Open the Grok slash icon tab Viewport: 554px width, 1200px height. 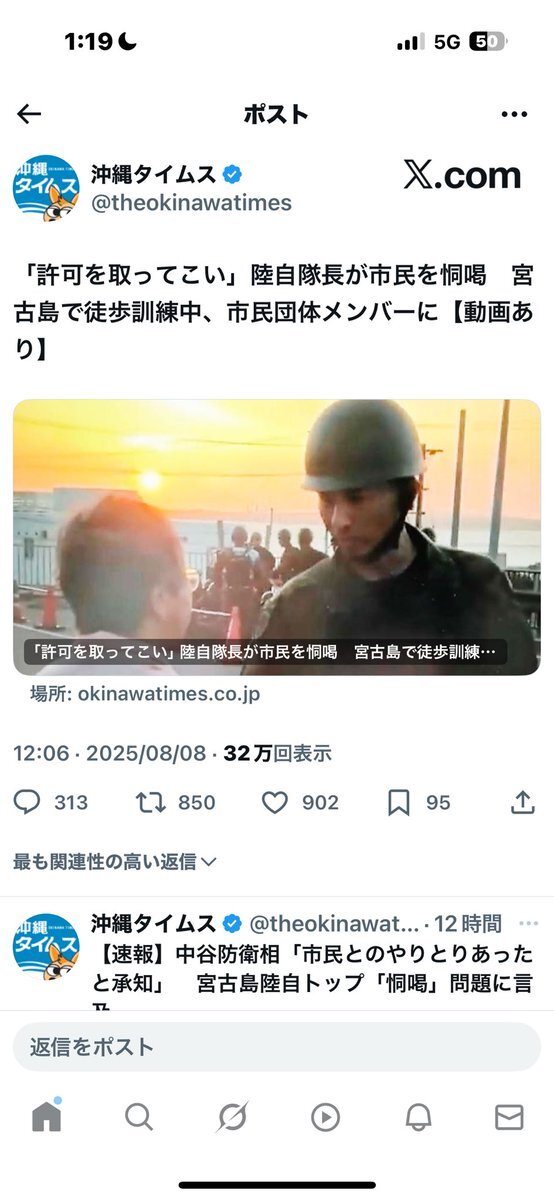point(232,1117)
